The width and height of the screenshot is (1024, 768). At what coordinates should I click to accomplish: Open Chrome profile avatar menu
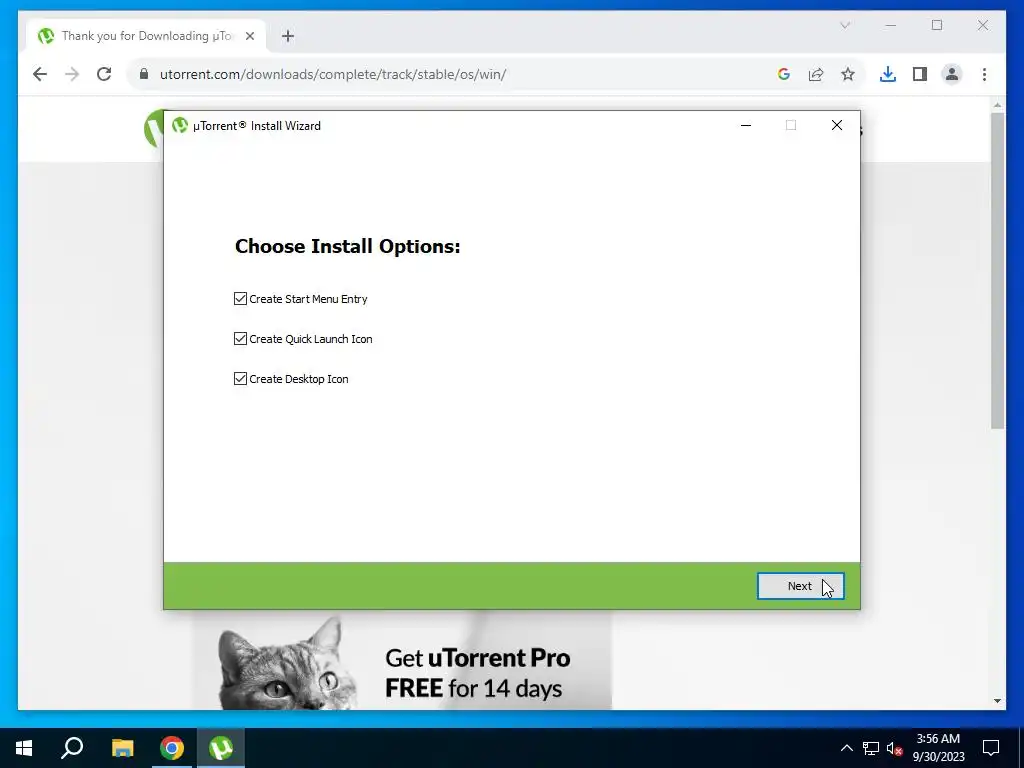coord(952,74)
